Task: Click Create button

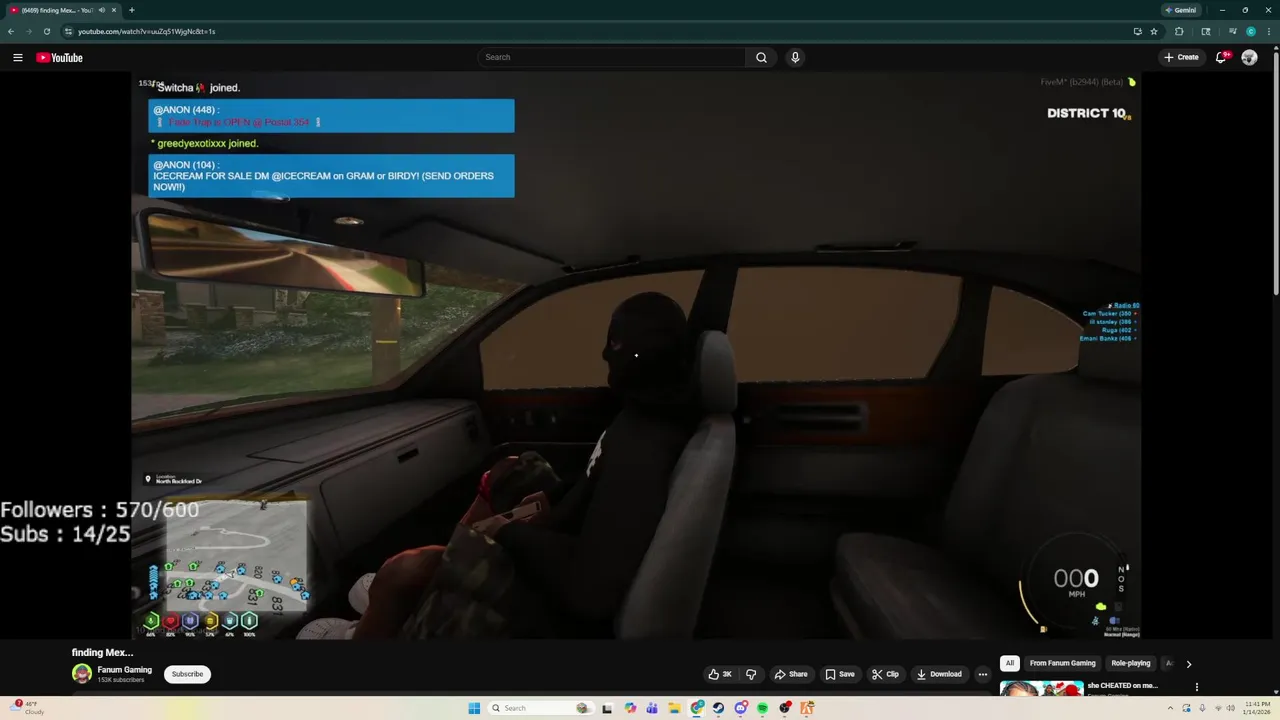Action: 1181,57
